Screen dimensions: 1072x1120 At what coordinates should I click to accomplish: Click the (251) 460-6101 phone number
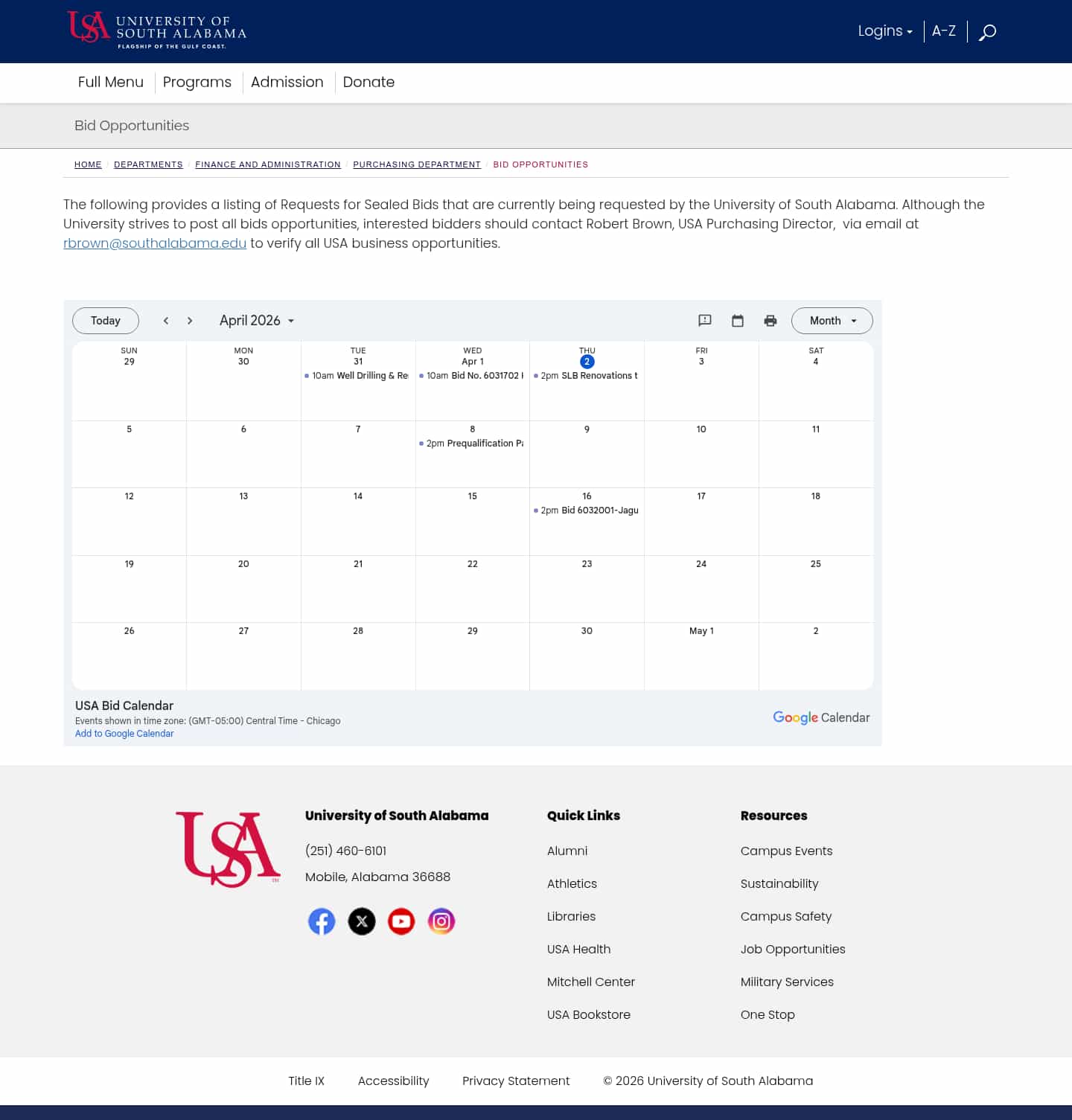pyautogui.click(x=346, y=851)
